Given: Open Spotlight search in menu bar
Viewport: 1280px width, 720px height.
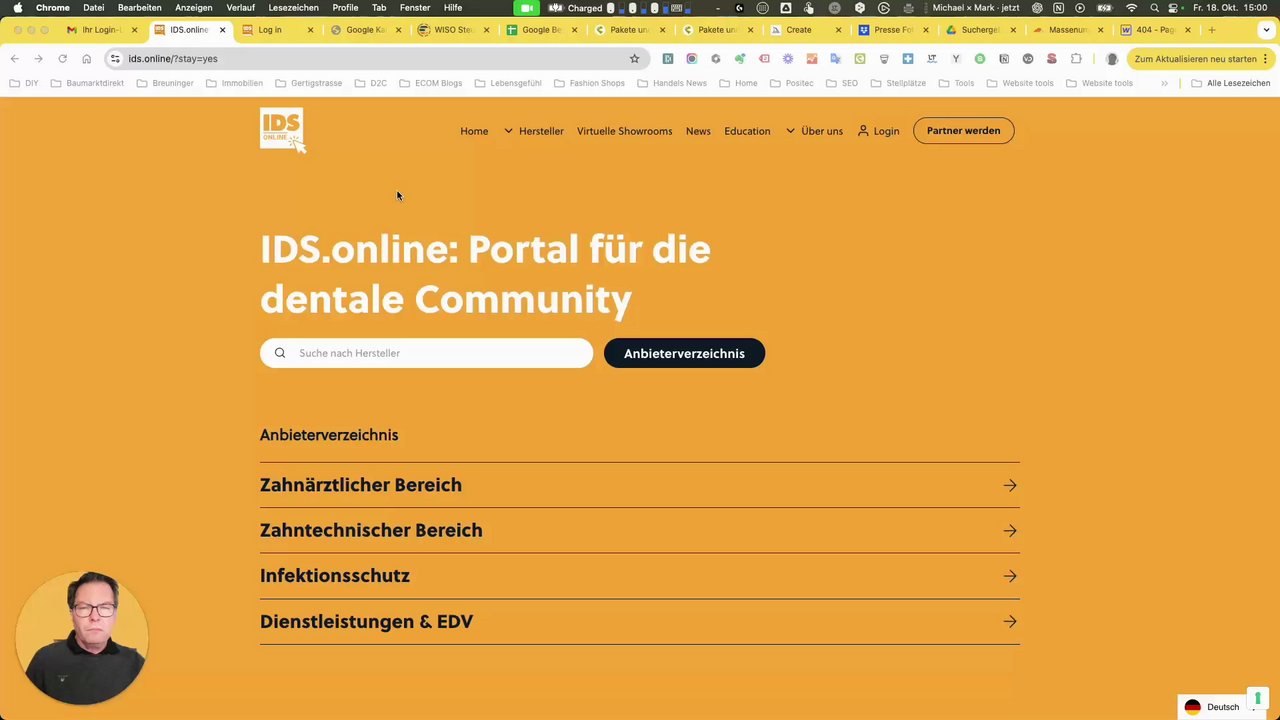Looking at the screenshot, I should click(x=1154, y=8).
